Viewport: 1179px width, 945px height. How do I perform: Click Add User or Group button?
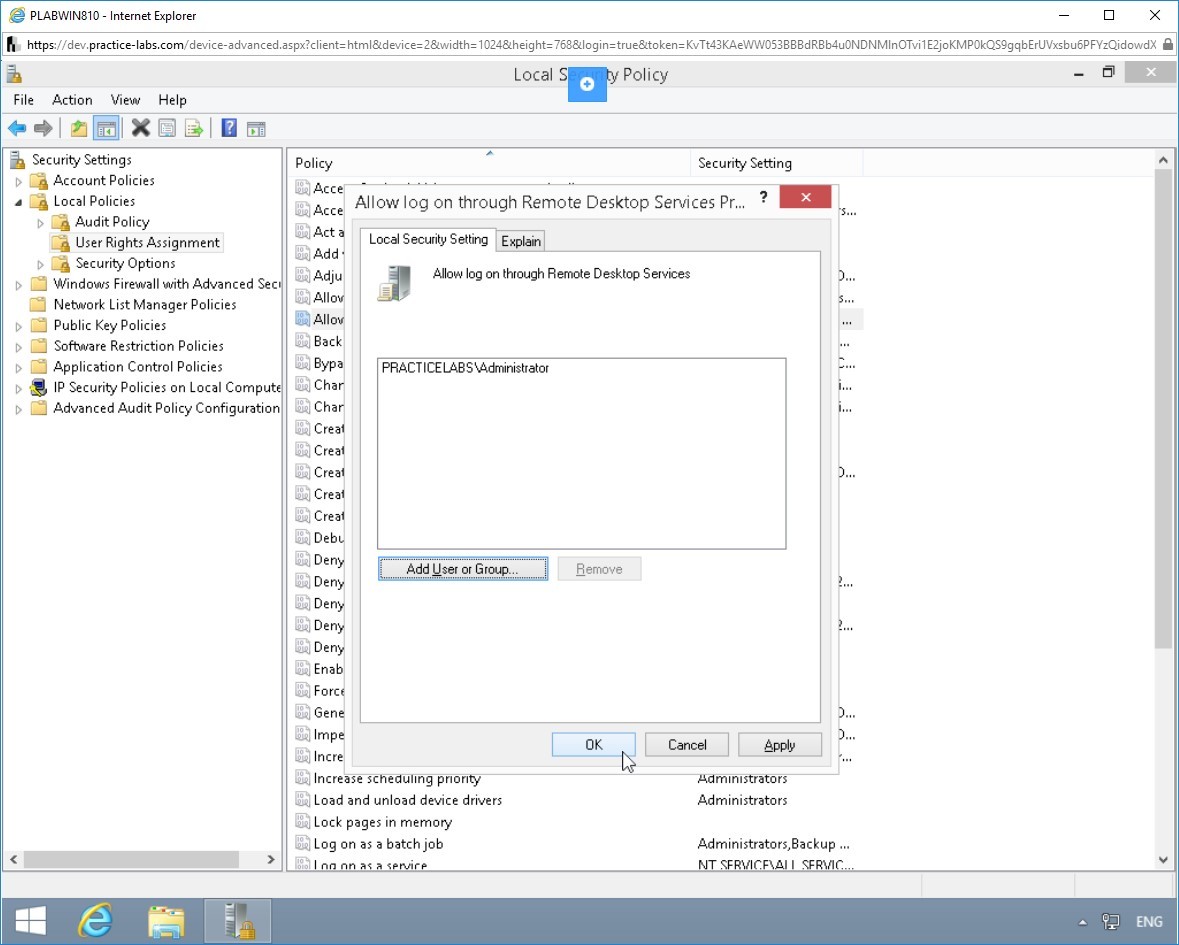pos(462,568)
